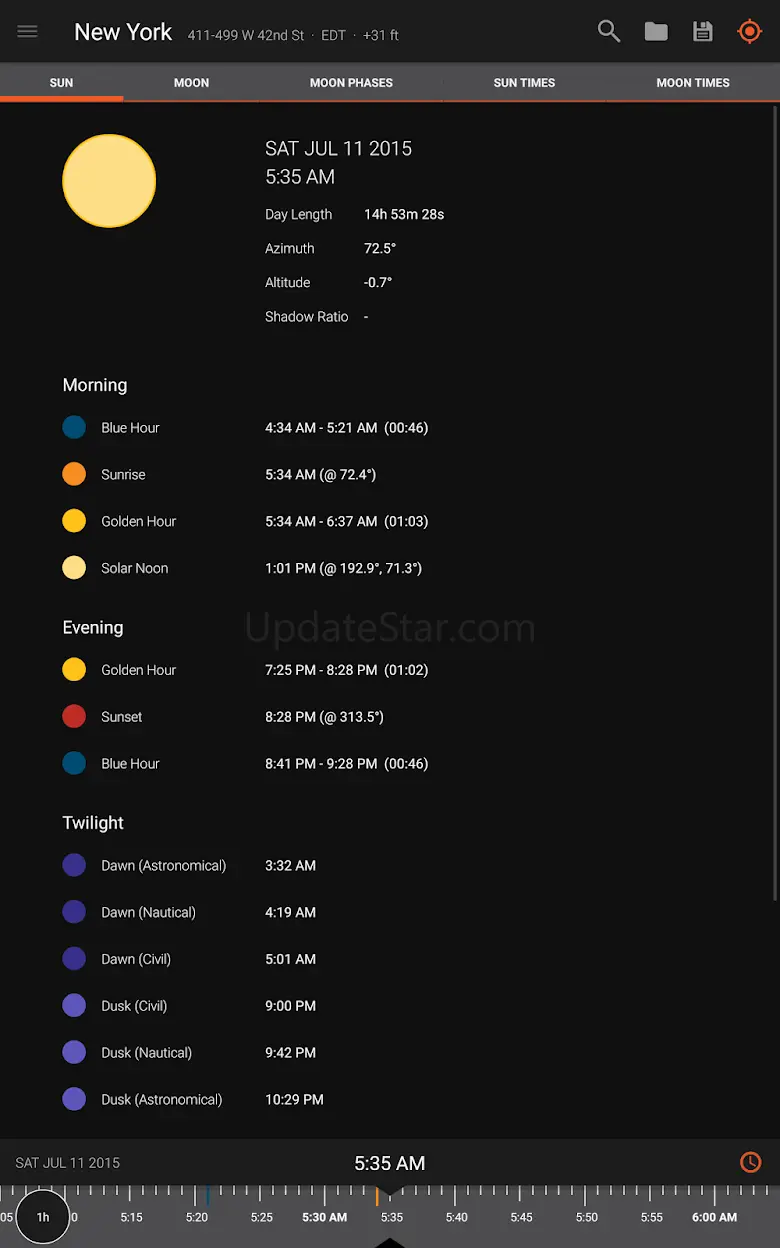Viewport: 780px width, 1248px height.
Task: Click the 1h timeline interval button
Action: pos(43,1217)
